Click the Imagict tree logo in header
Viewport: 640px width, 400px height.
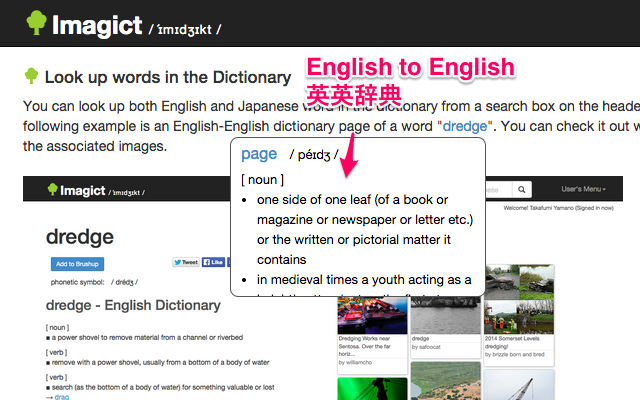click(36, 22)
